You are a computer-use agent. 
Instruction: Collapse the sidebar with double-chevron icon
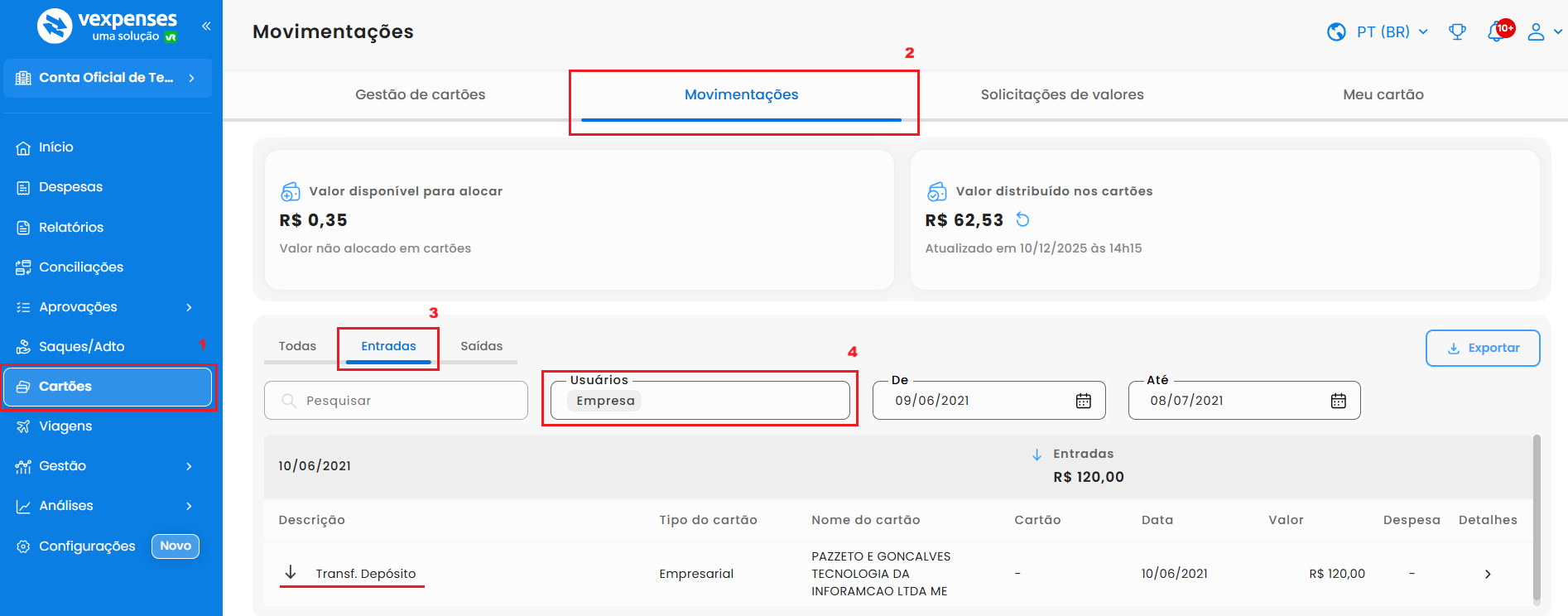206,26
